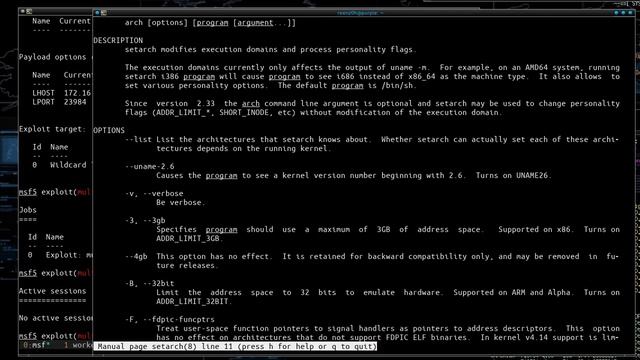Click 'Exploit target:' in the msf window
The image size is (640, 360).
click(x=52, y=129)
